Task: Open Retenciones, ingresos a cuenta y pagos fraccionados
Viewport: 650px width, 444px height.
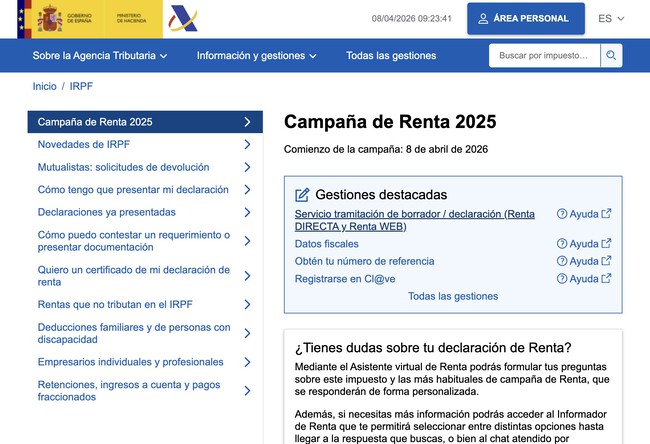Action: [x=145, y=391]
